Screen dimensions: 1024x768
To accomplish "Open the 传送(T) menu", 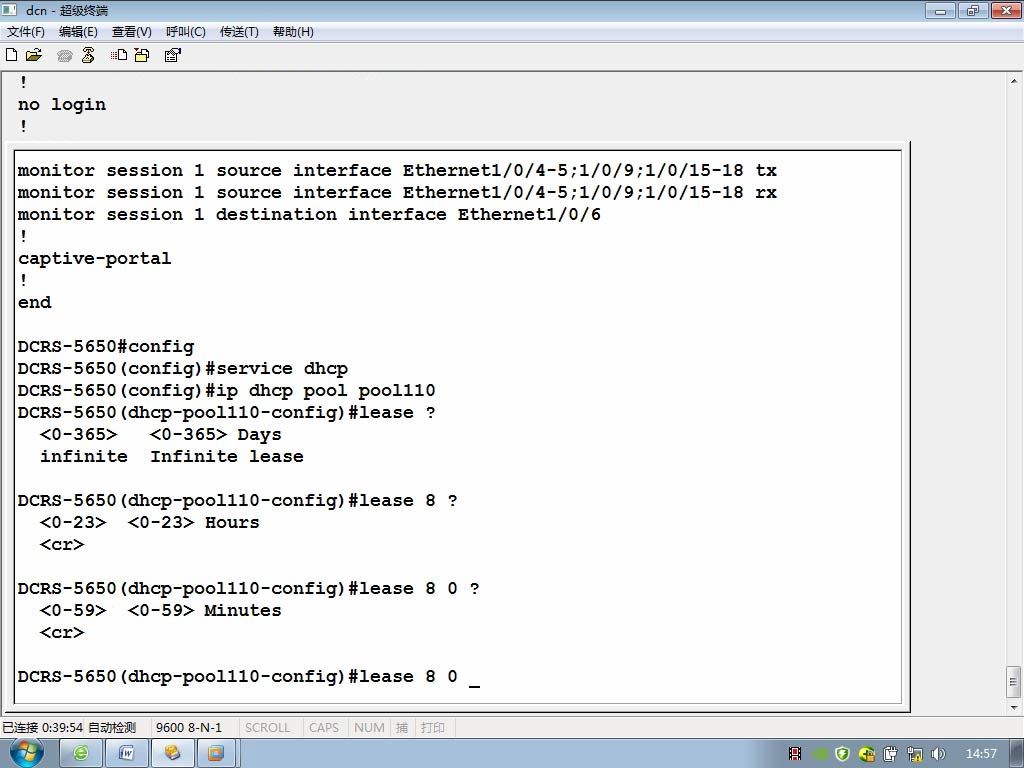I will (239, 32).
